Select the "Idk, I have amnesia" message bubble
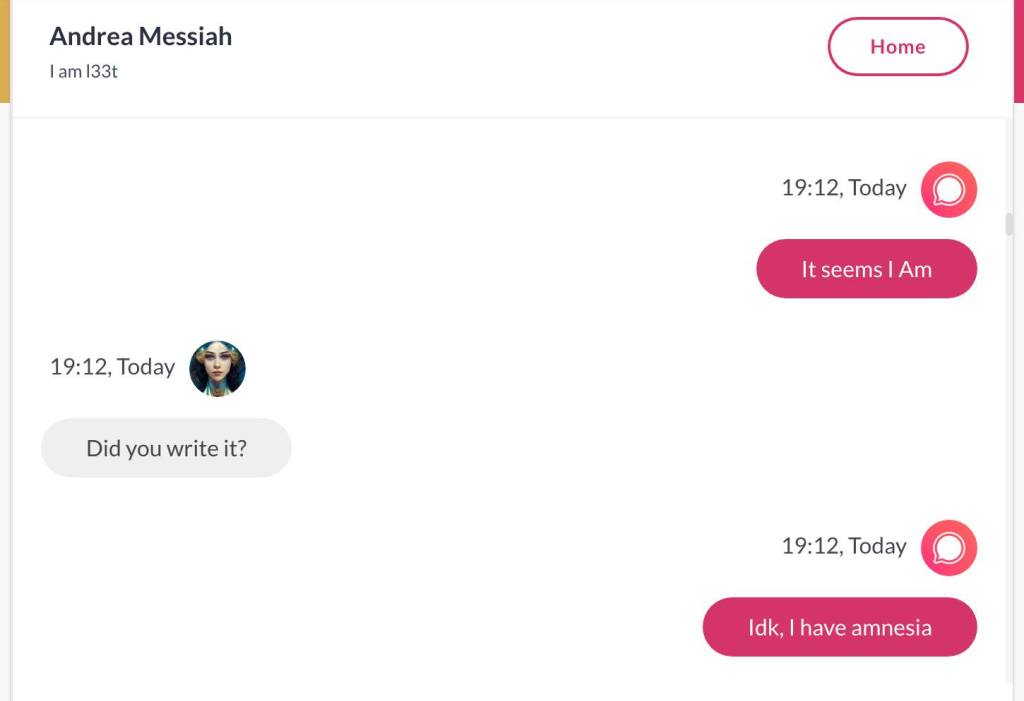Viewport: 1024px width, 701px height. [x=839, y=627]
